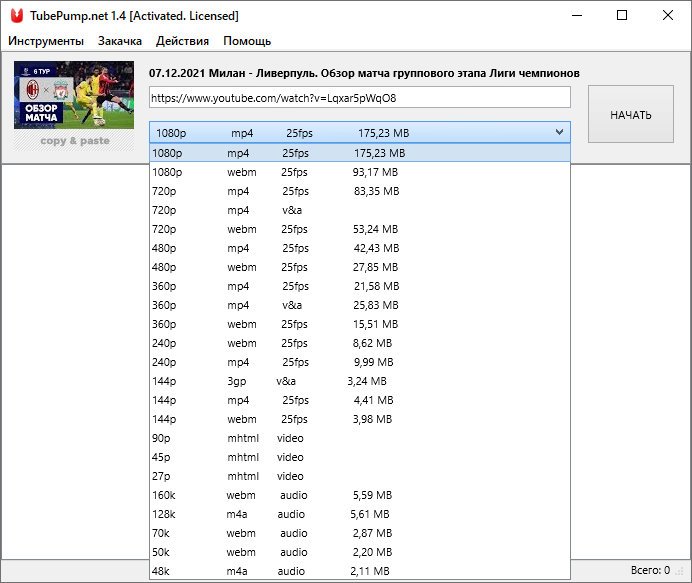The width and height of the screenshot is (692, 583).
Task: Click the YouTube URL input field
Action: (359, 98)
